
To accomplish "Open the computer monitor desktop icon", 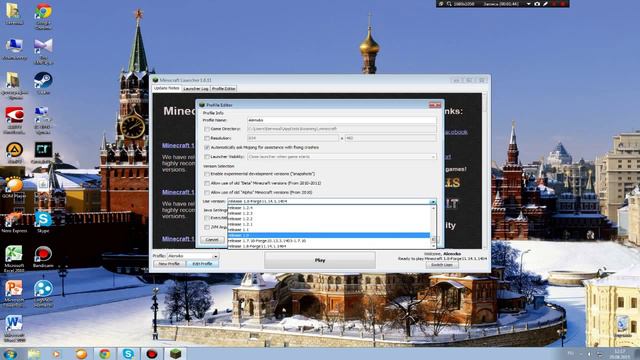I will point(14,49).
